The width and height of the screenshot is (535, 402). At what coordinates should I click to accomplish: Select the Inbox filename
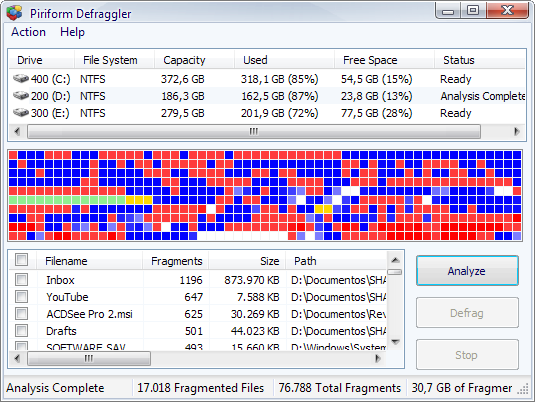tap(60, 280)
